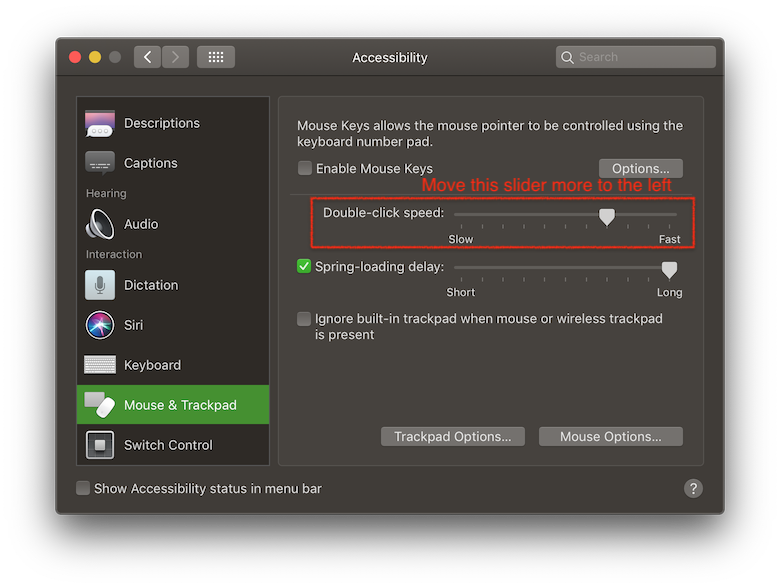Click the Spring-loading delay slider thumb
Screen dimensions: 780x588
[669, 270]
